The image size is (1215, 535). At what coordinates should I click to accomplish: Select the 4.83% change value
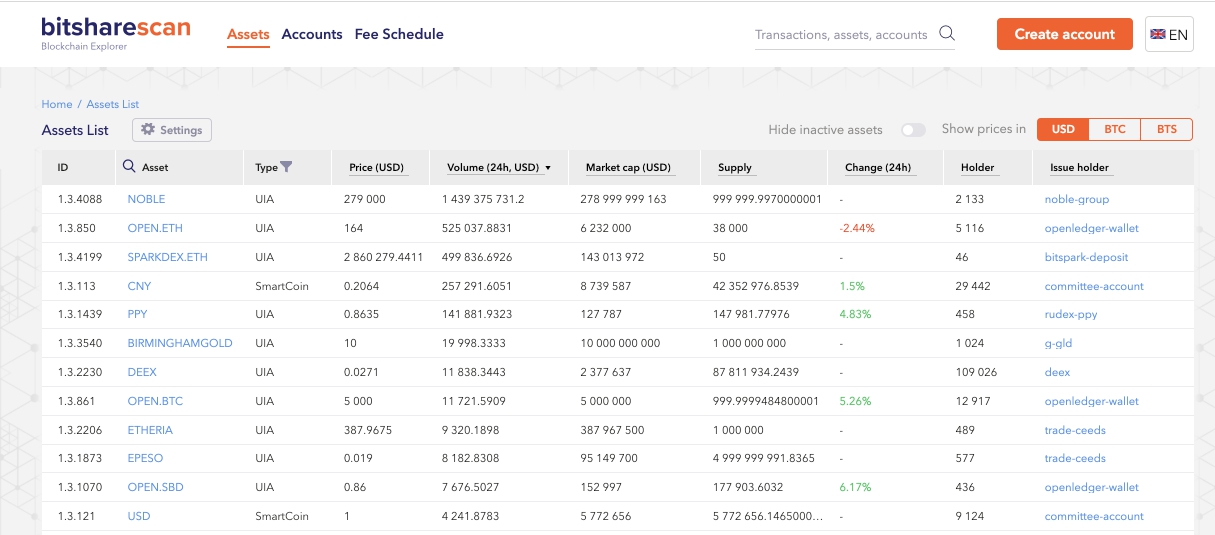pos(855,314)
